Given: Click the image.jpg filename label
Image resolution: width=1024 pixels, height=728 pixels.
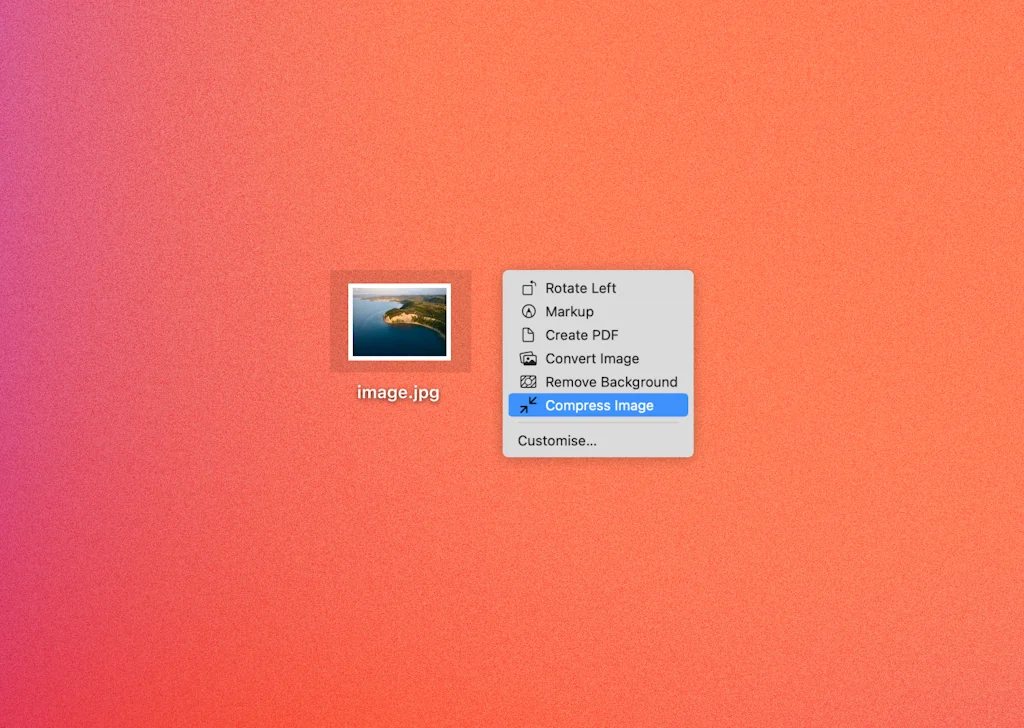Looking at the screenshot, I should 397,392.
